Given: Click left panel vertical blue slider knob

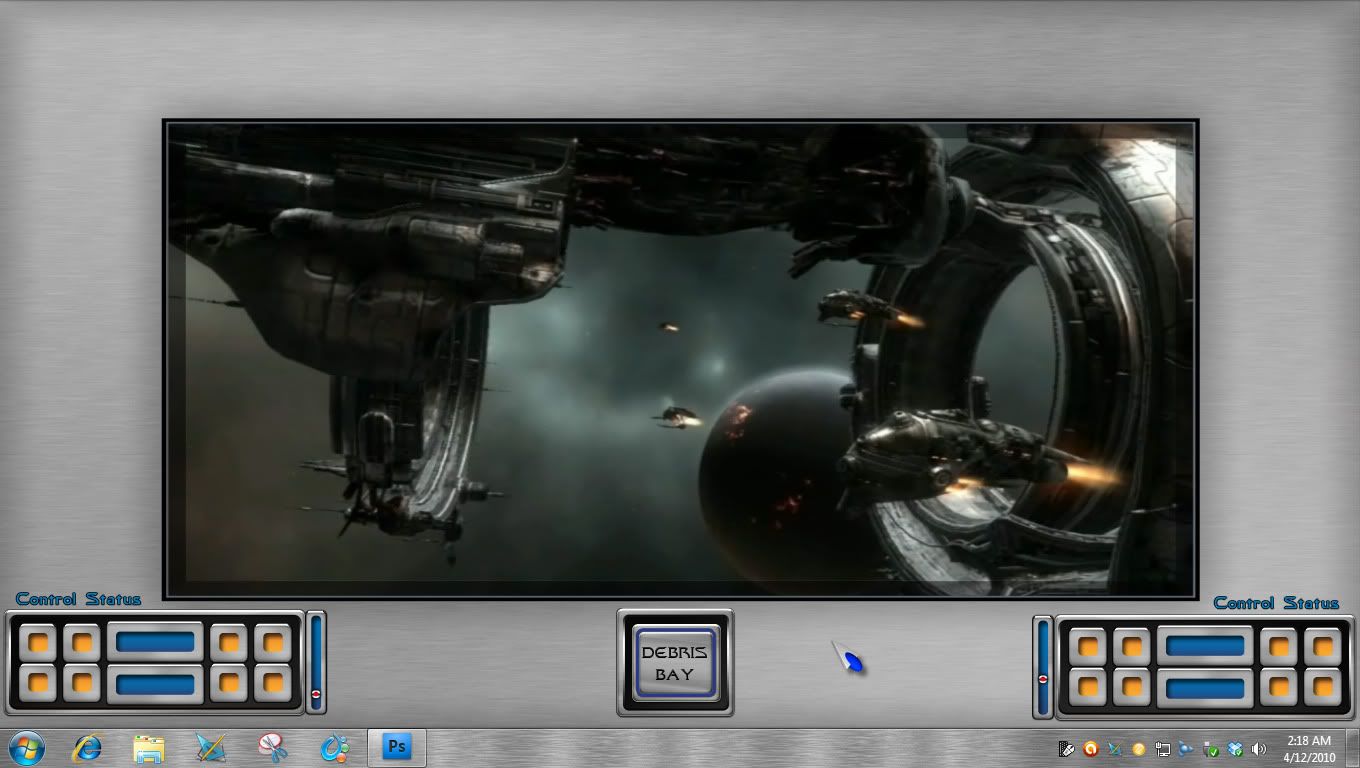Looking at the screenshot, I should tap(316, 693).
